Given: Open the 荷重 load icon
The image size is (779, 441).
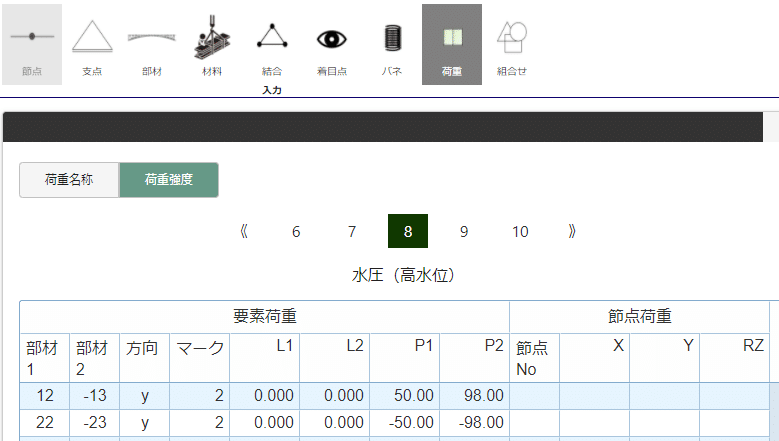Looking at the screenshot, I should click(452, 45).
